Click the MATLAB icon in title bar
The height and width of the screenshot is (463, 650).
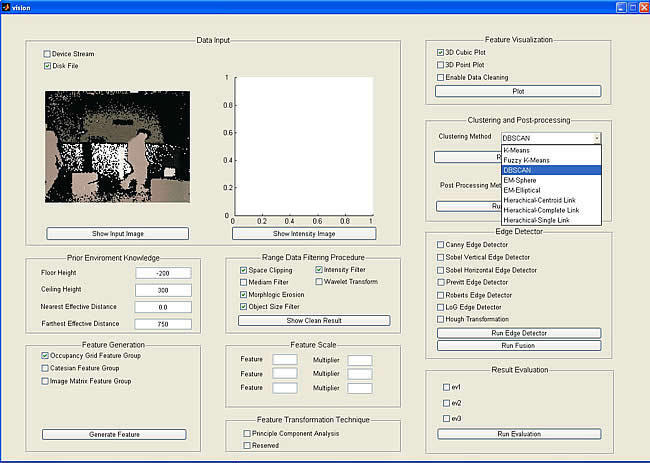(x=8, y=7)
